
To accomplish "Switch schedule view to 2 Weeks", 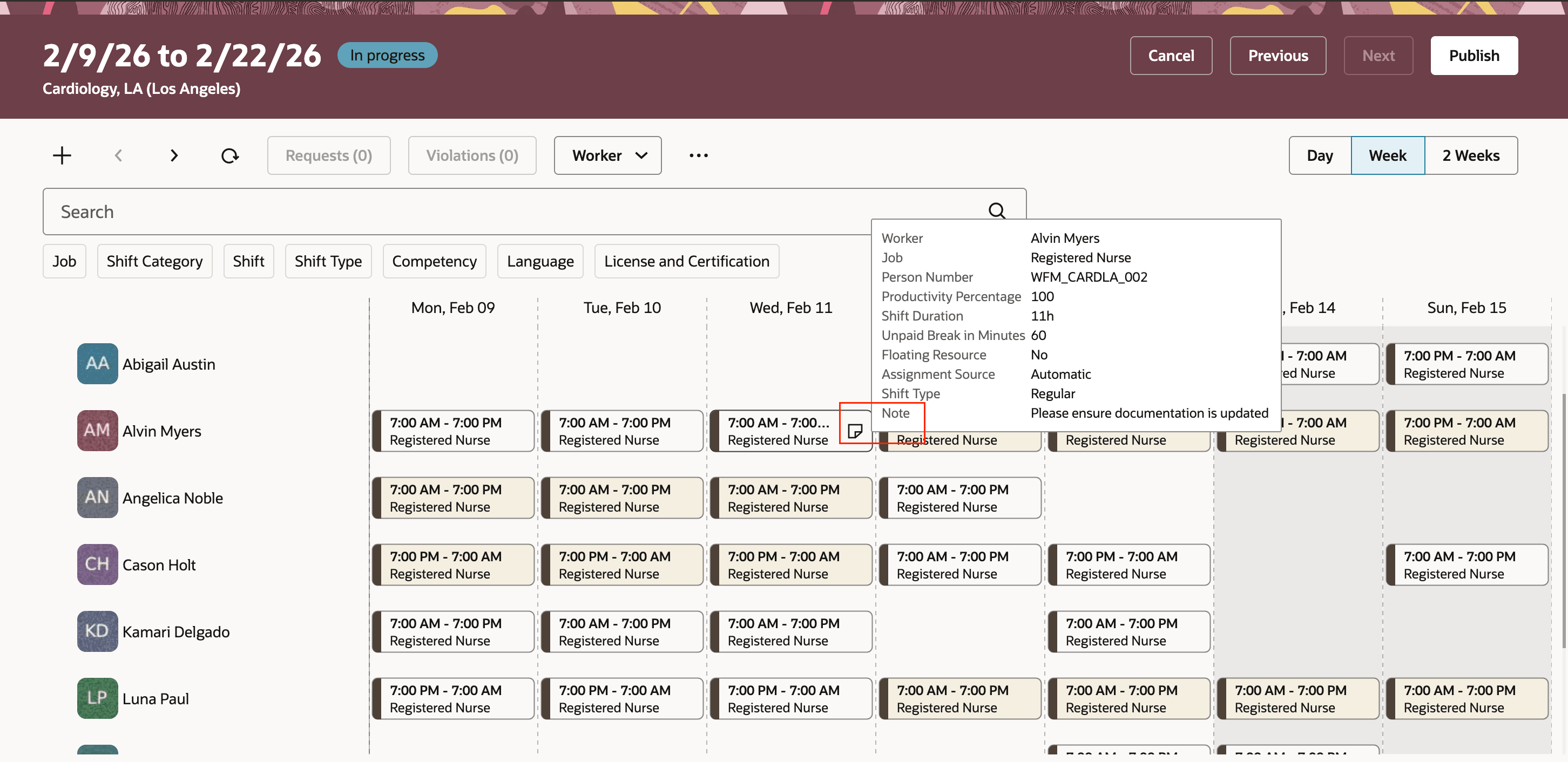I will 1471,155.
